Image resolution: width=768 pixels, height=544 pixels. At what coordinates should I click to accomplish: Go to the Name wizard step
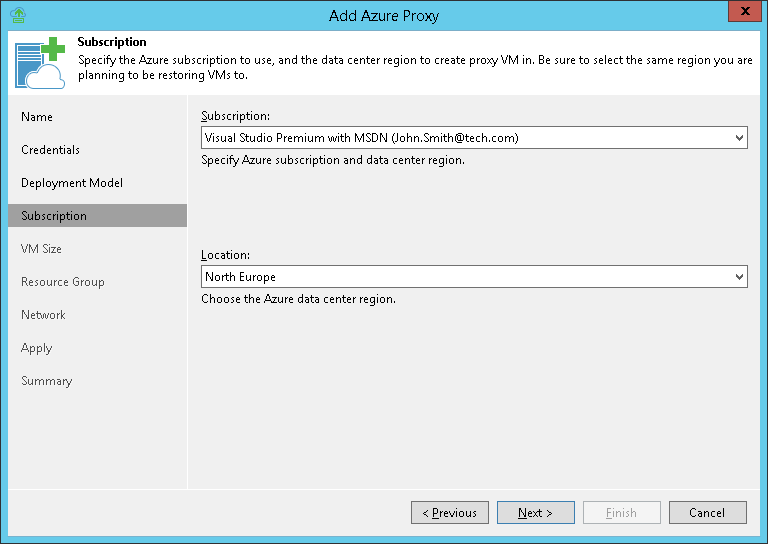(x=37, y=117)
